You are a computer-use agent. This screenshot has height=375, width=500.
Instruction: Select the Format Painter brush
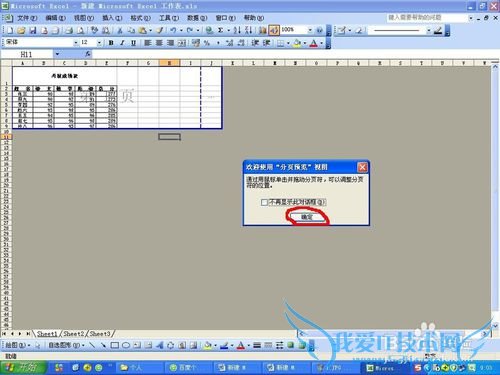[x=160, y=31]
